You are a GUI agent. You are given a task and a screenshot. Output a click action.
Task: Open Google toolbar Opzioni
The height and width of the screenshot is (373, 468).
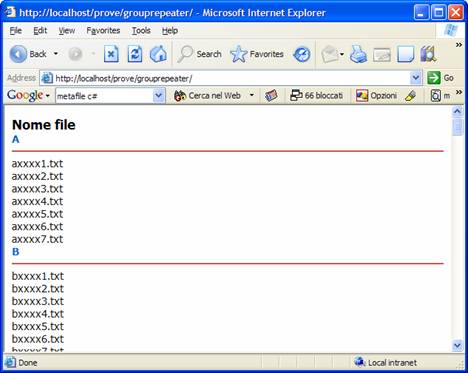[376, 96]
